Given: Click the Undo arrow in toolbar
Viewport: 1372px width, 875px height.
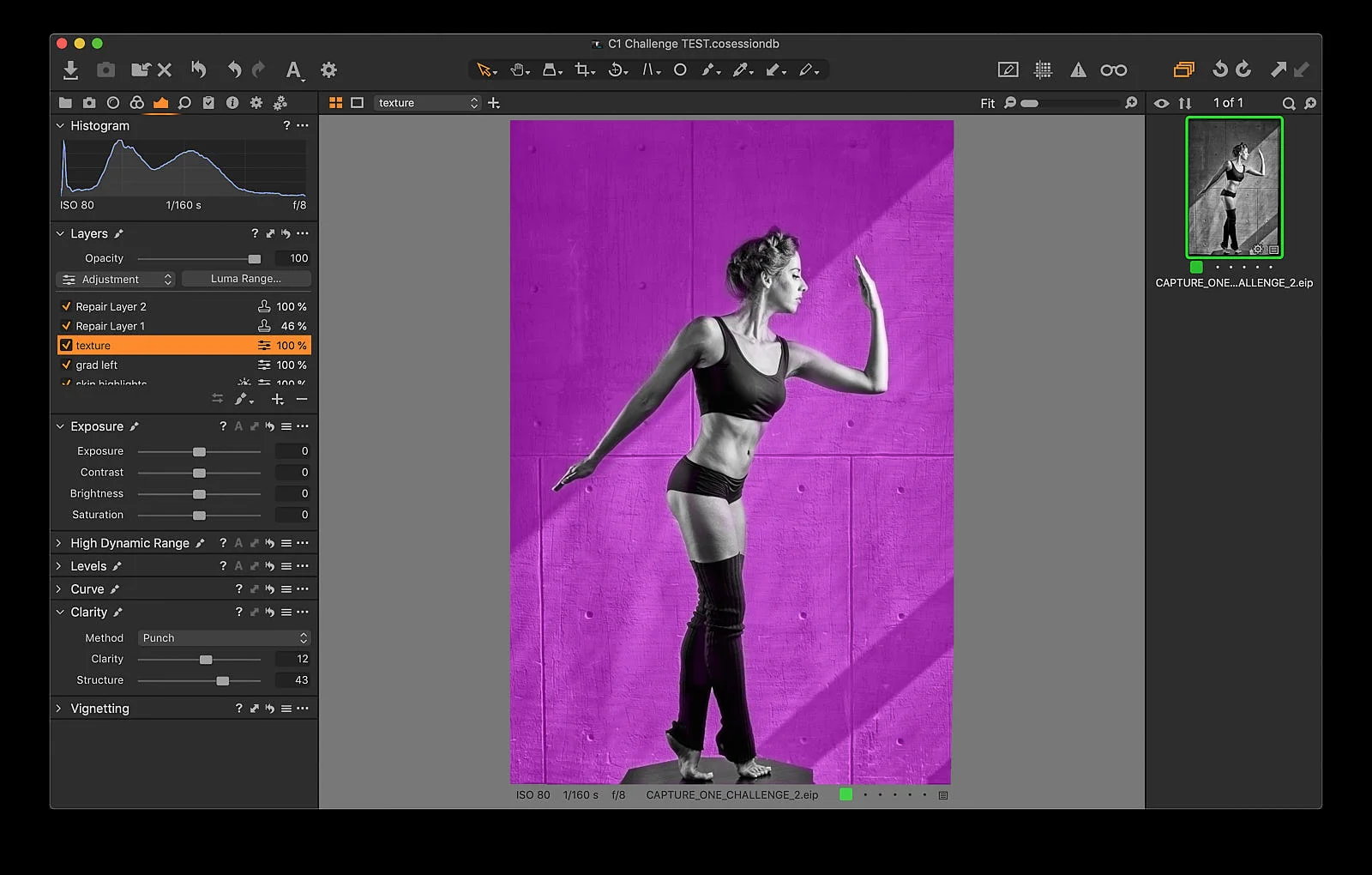Looking at the screenshot, I should click(x=234, y=70).
